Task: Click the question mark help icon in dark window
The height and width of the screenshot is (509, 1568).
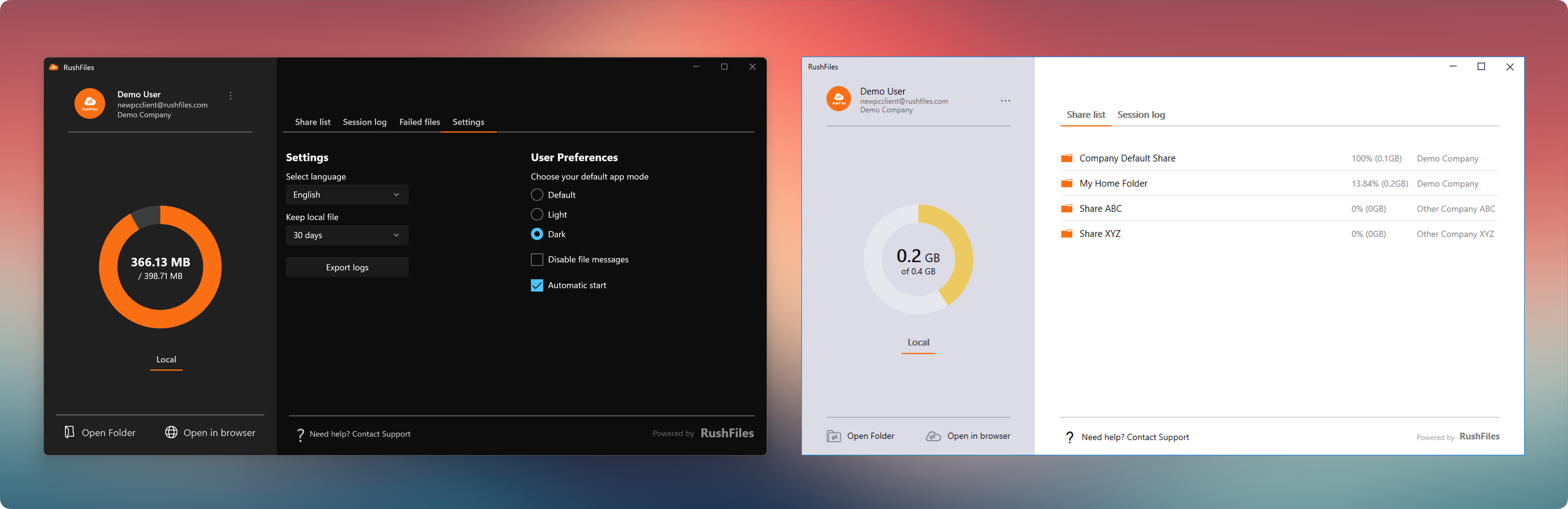Action: pyautogui.click(x=300, y=434)
